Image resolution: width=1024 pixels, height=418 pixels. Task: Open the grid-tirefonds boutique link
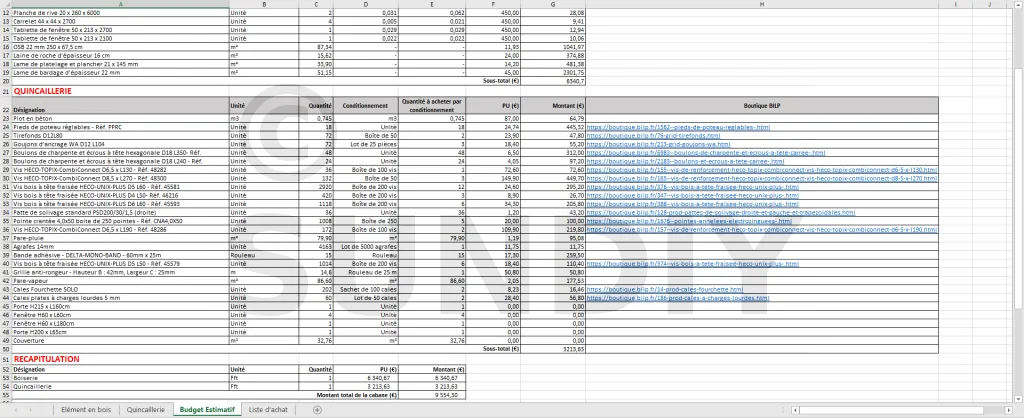[638, 136]
